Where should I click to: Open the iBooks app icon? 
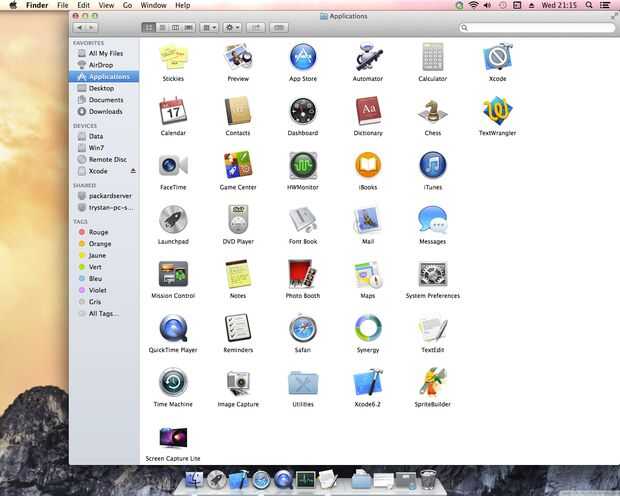click(x=368, y=166)
